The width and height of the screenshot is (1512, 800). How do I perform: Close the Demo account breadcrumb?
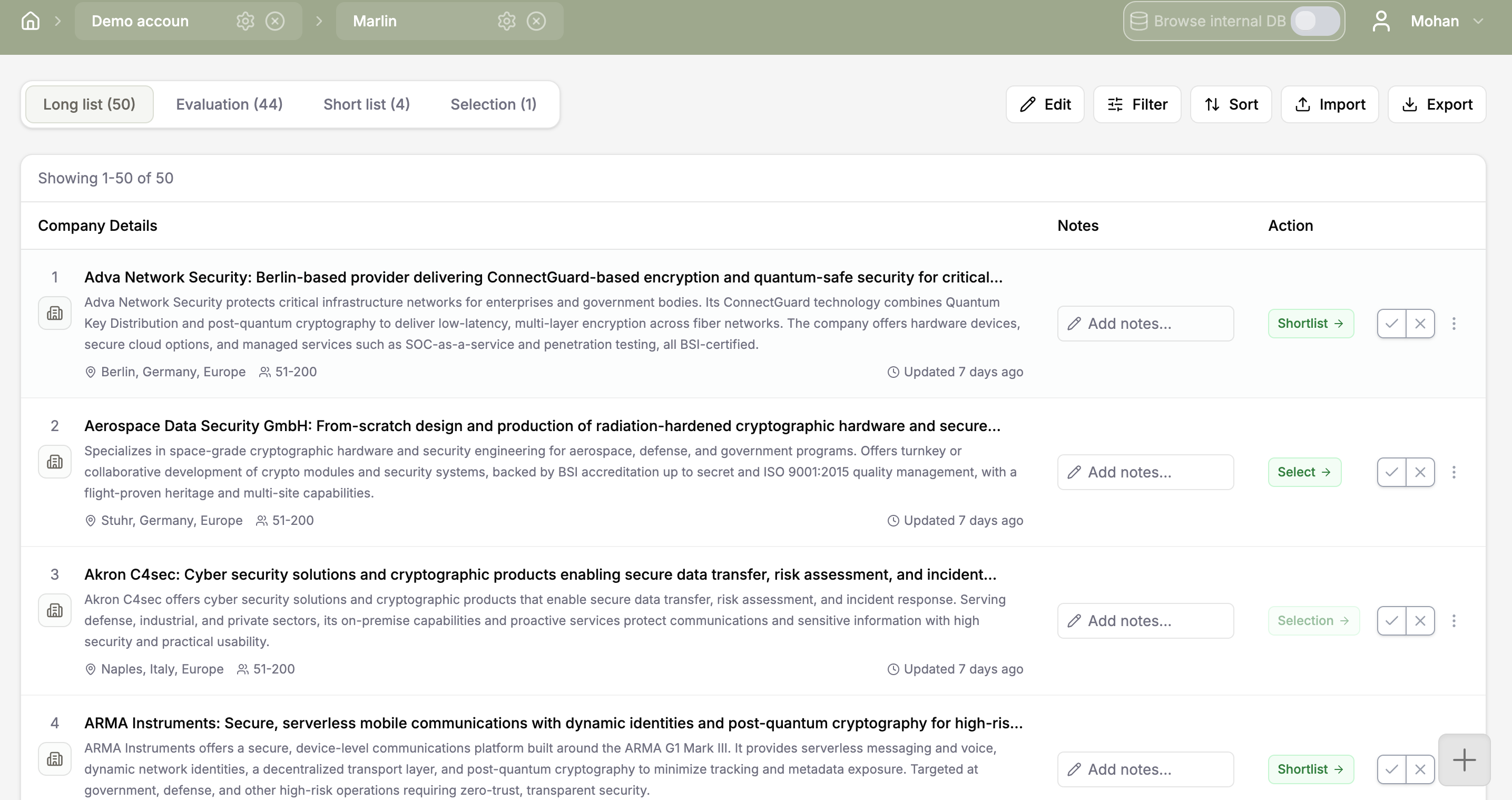pos(274,21)
